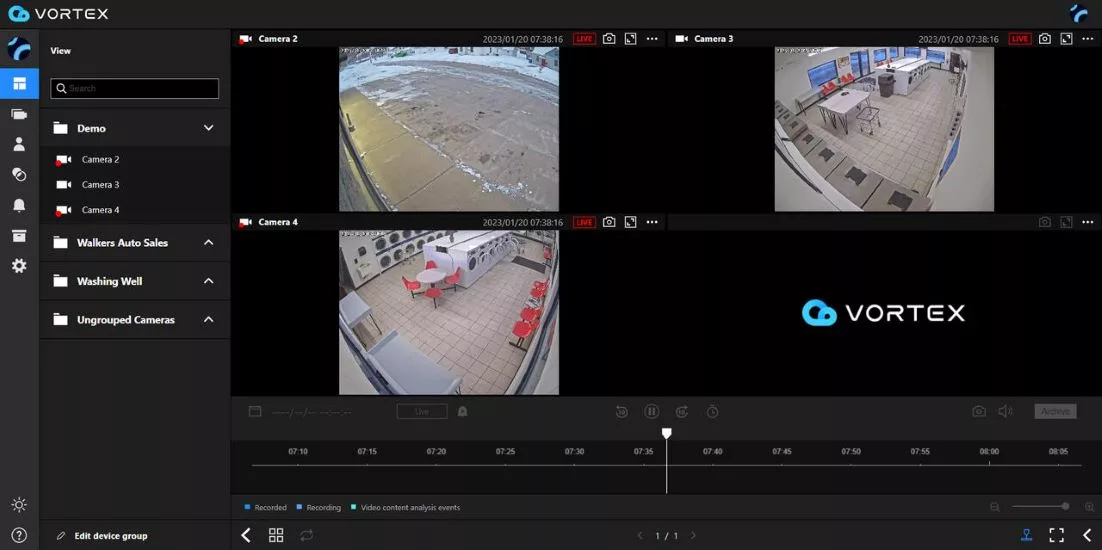This screenshot has width=1102, height=550.
Task: Expand Walkers Auto Sales group
Action: pos(208,242)
